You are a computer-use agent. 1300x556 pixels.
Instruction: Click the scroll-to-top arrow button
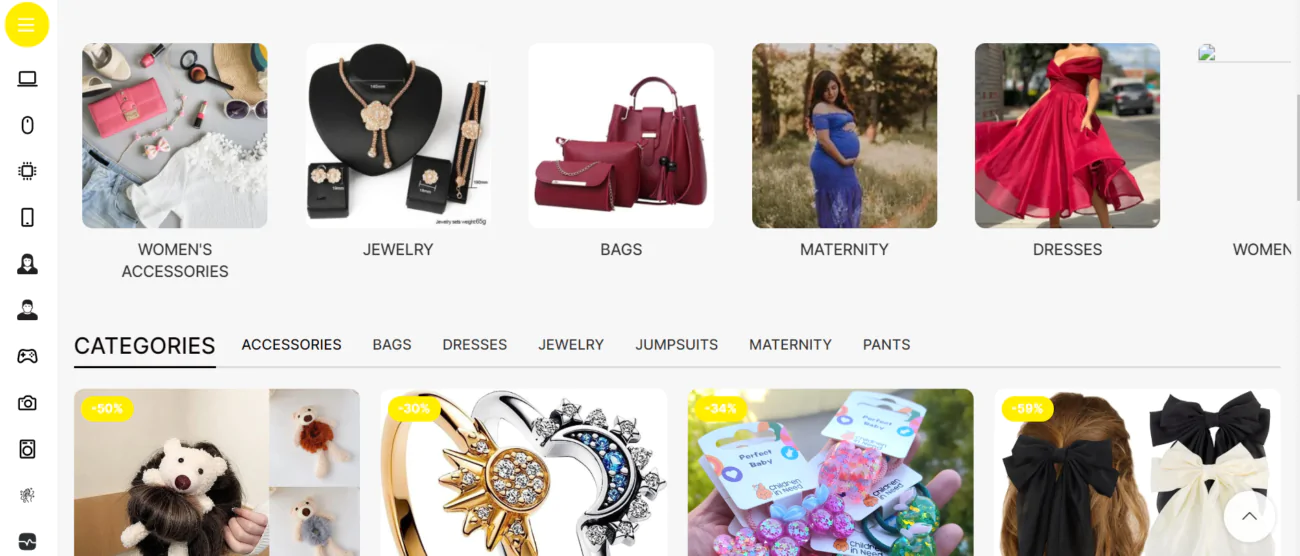coord(1249,516)
